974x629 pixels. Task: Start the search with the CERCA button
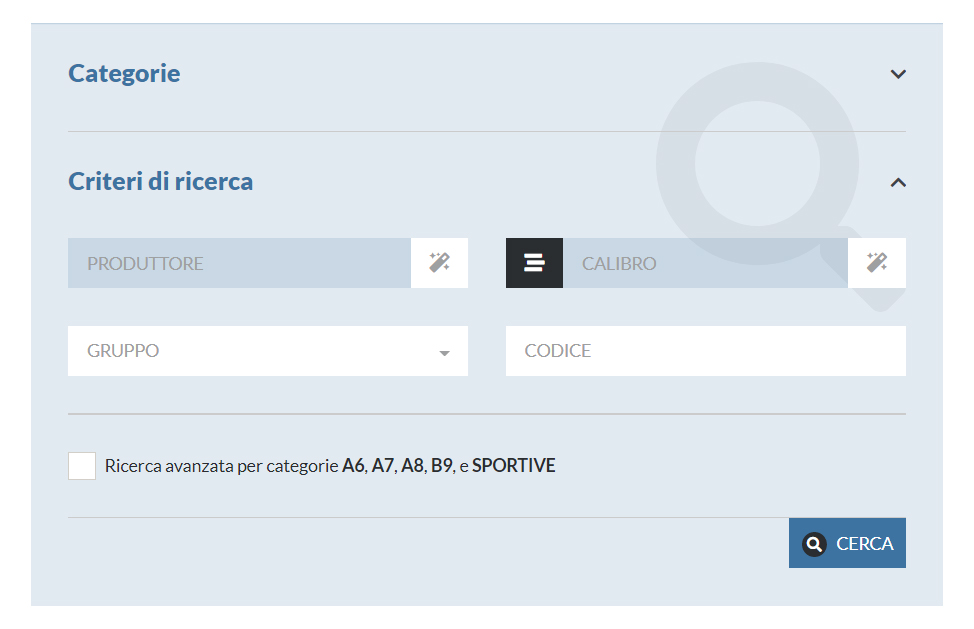click(x=847, y=543)
